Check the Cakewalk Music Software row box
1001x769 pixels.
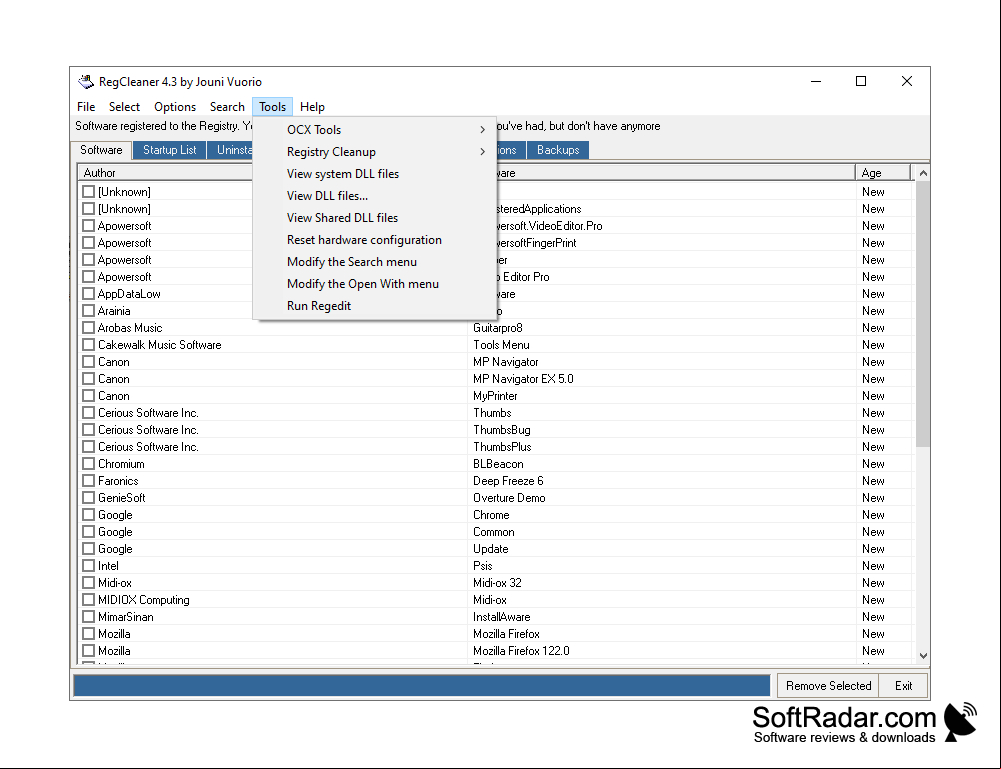89,345
